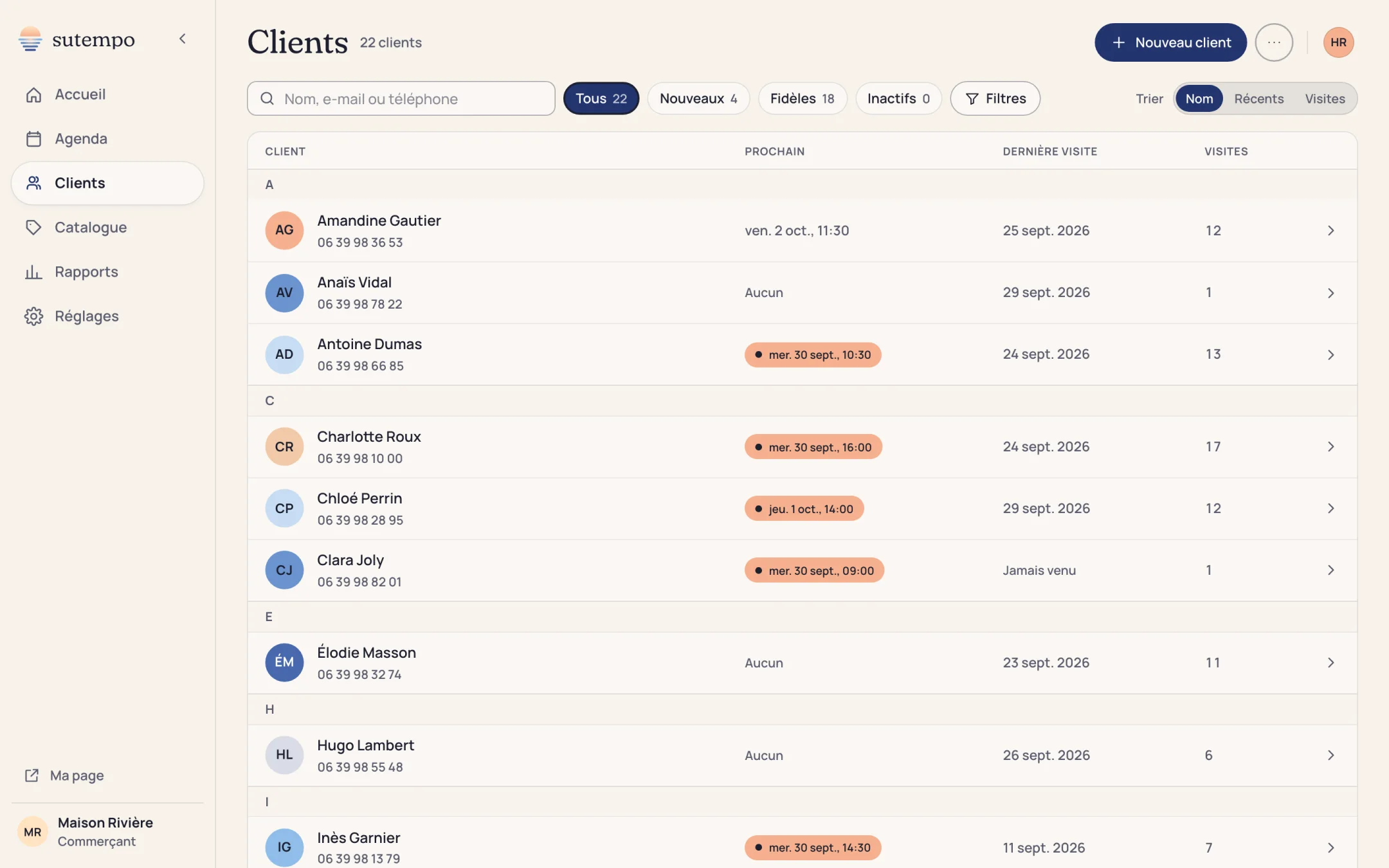Sort clients by Nom

(x=1199, y=98)
